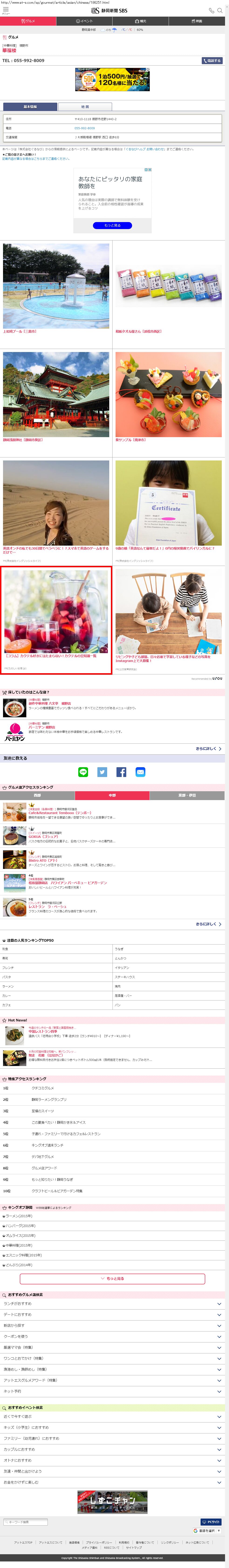Image resolution: width=229 pixels, height=1568 pixels.
Task: Share the page on Facebook icon
Action: click(x=121, y=772)
